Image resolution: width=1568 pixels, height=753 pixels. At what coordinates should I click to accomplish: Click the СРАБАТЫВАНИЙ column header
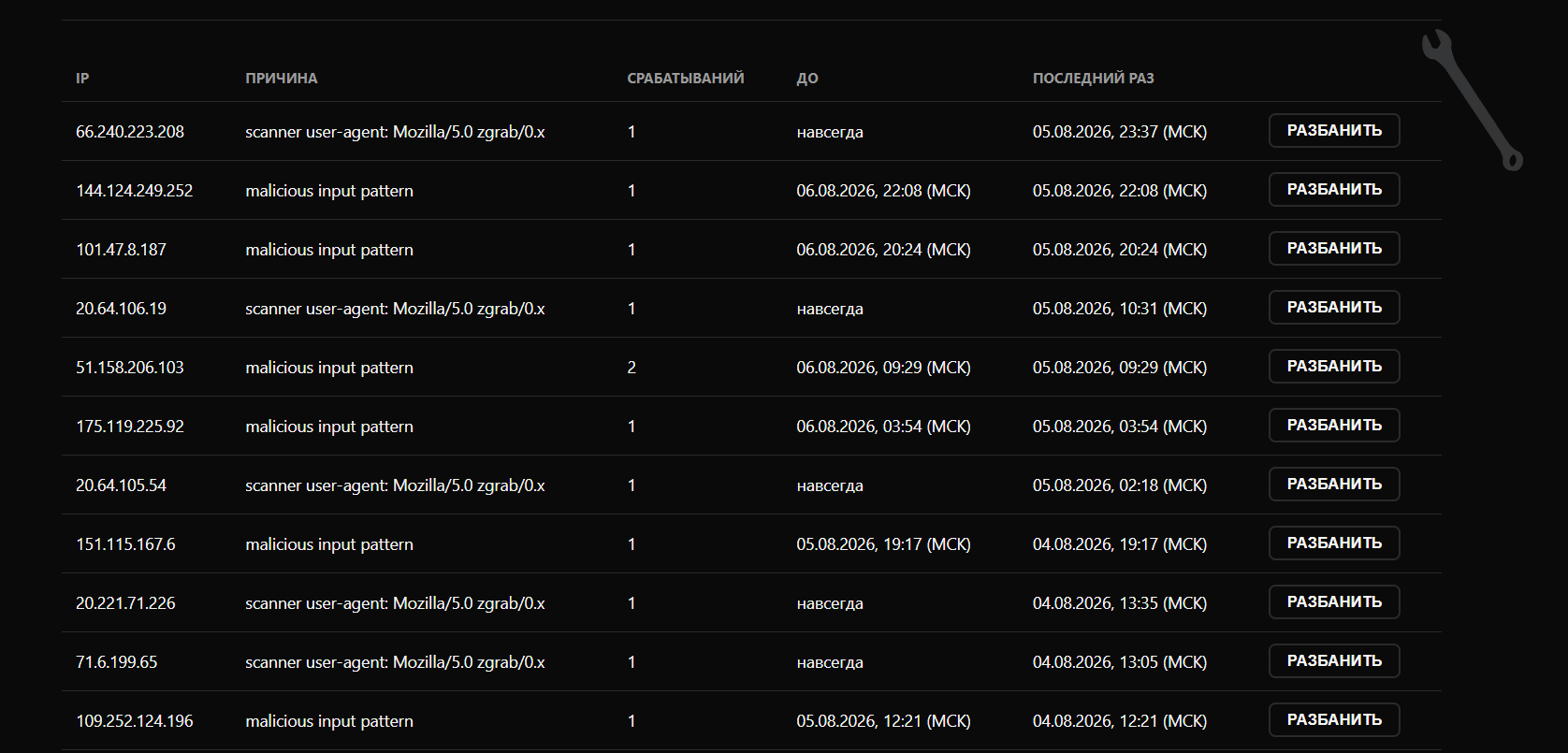(x=686, y=79)
